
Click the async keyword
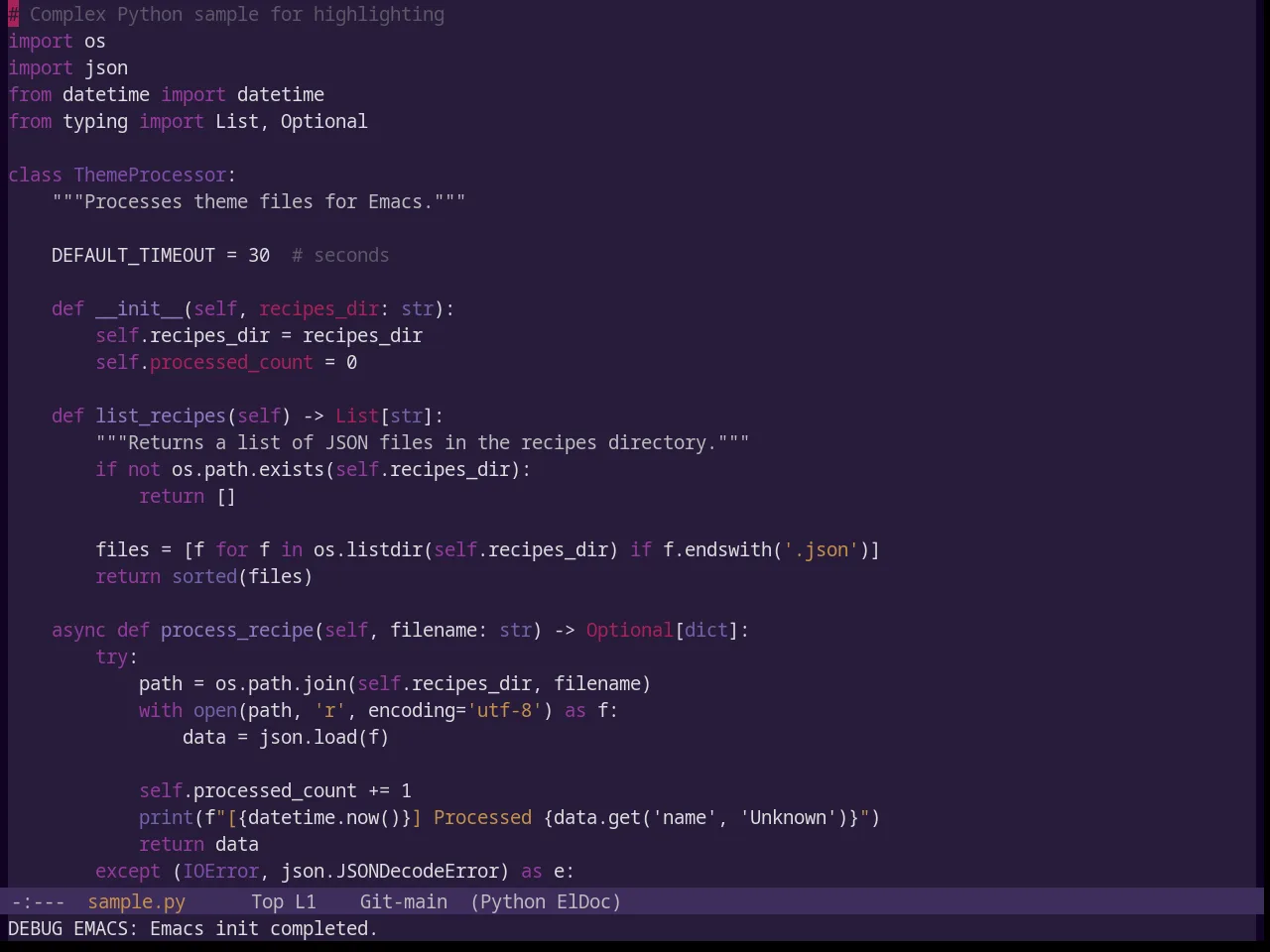(x=78, y=630)
